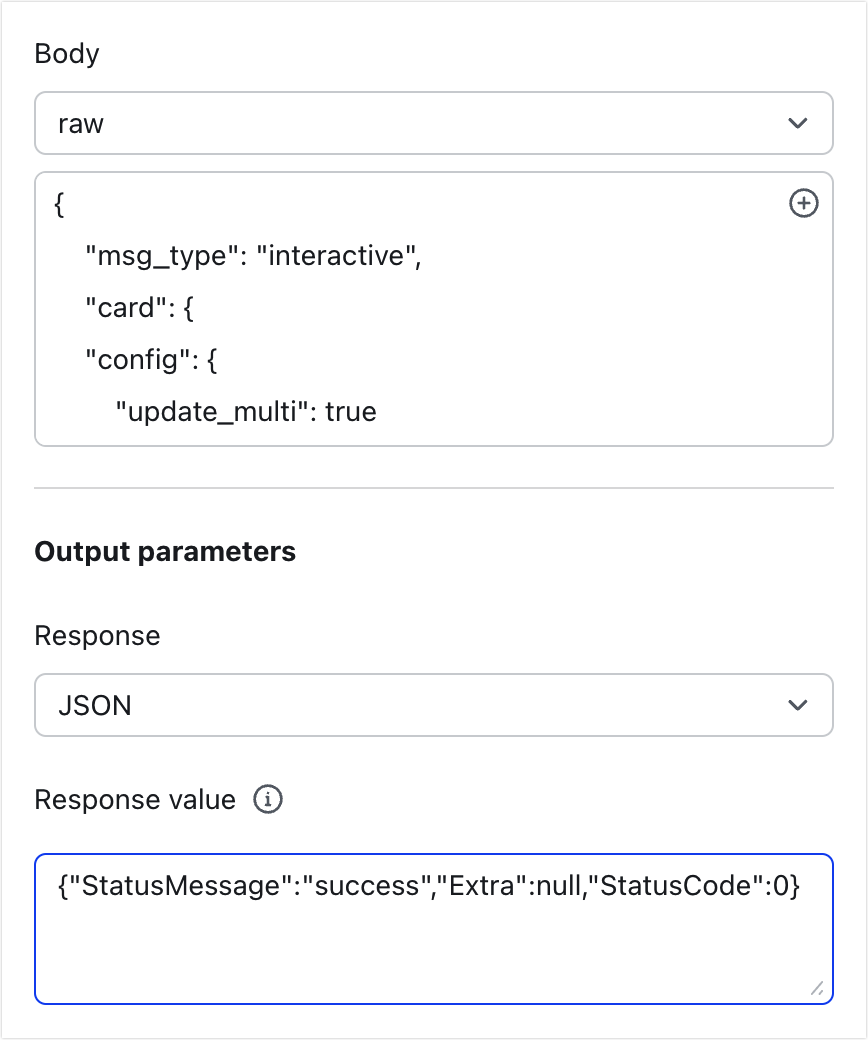Grab the resize handle of Response value box

(817, 988)
